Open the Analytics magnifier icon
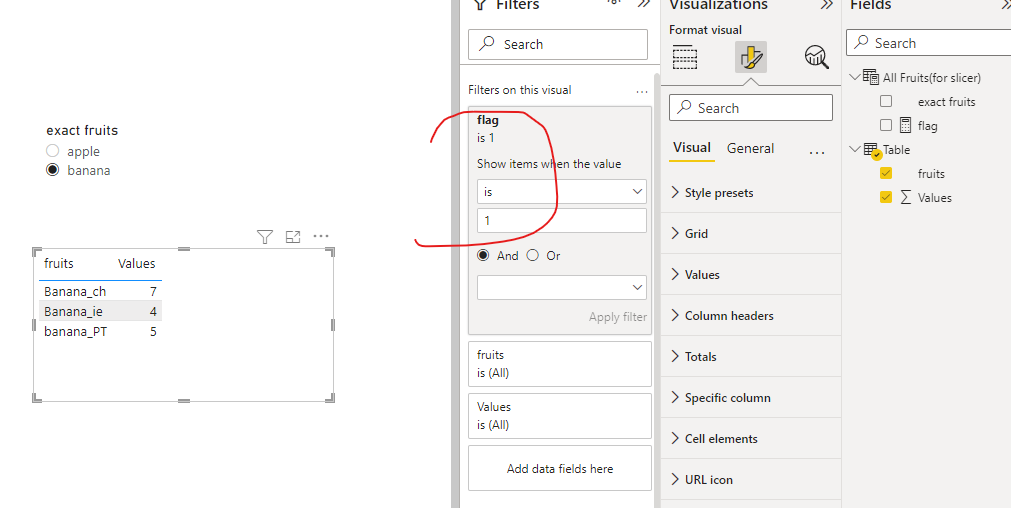Image resolution: width=1011 pixels, height=508 pixels. click(x=816, y=57)
